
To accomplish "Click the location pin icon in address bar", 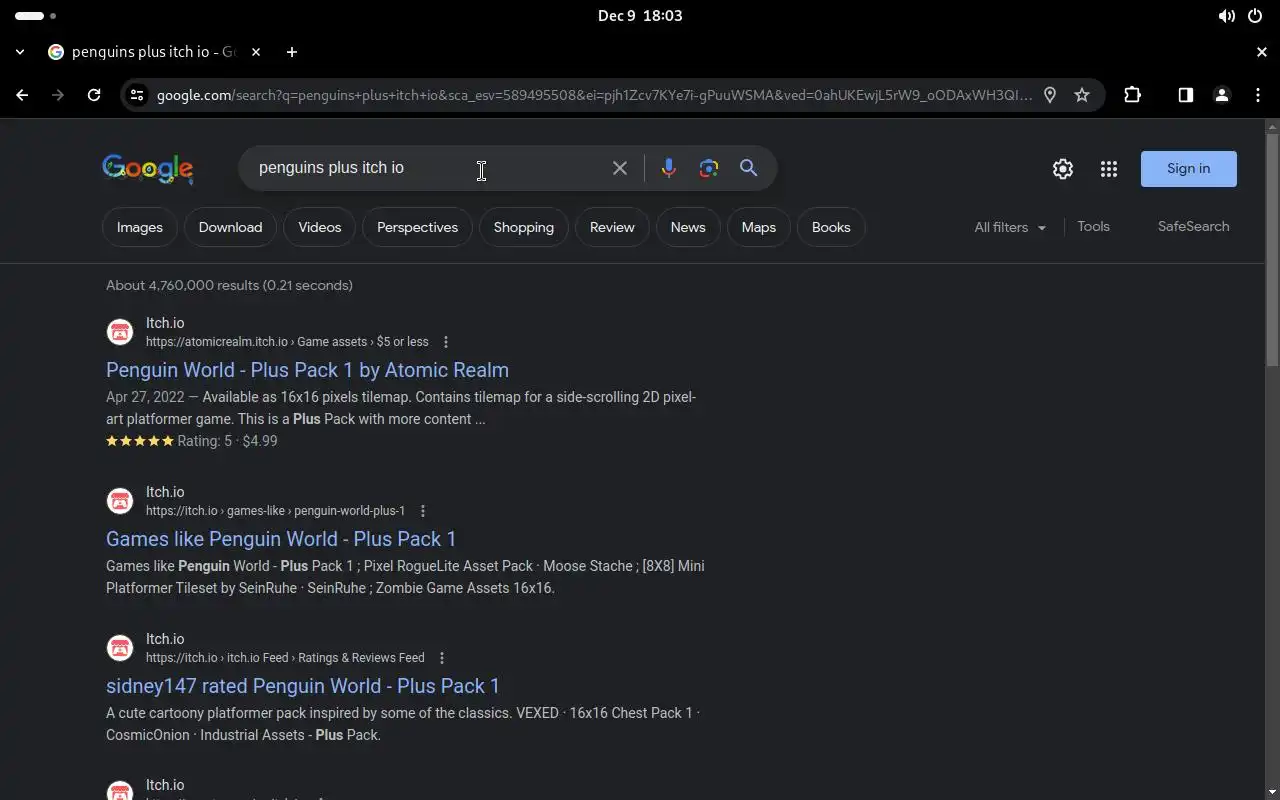I will tap(1050, 95).
